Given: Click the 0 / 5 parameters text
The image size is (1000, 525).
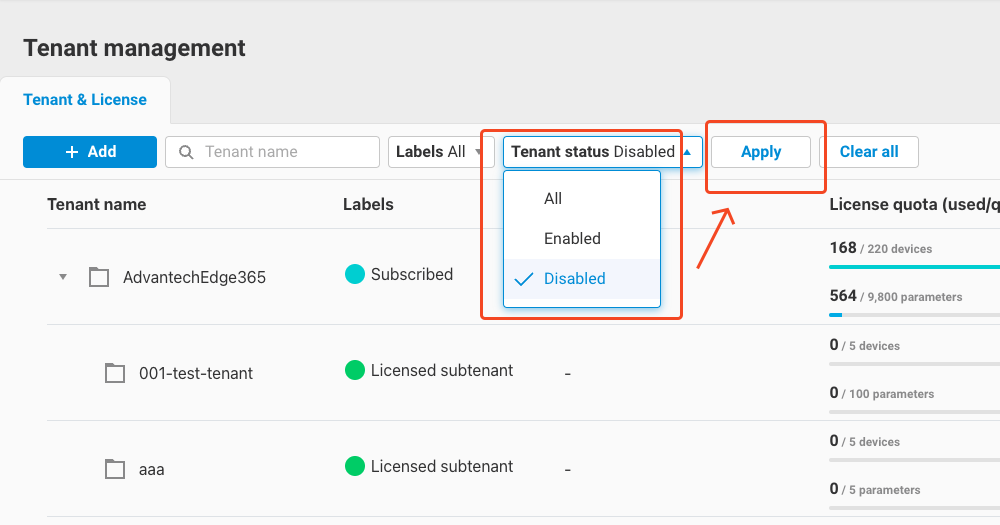Looking at the screenshot, I should point(875,489).
